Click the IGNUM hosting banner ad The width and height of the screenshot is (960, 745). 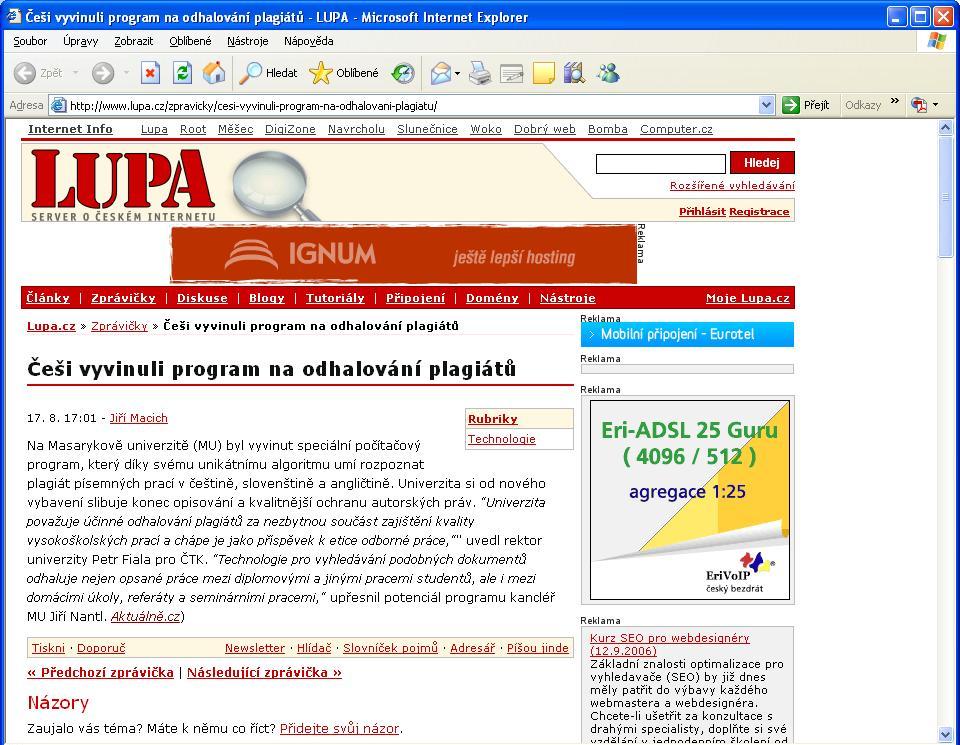[x=403, y=254]
